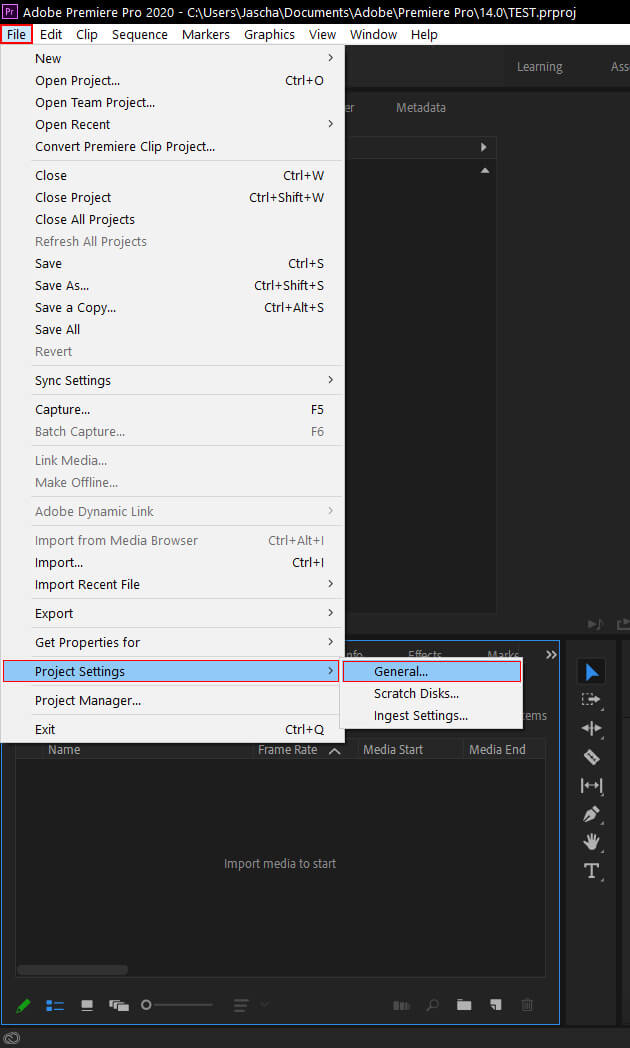Click Automate to Sequence icon
630x1048 pixels.
click(401, 1005)
